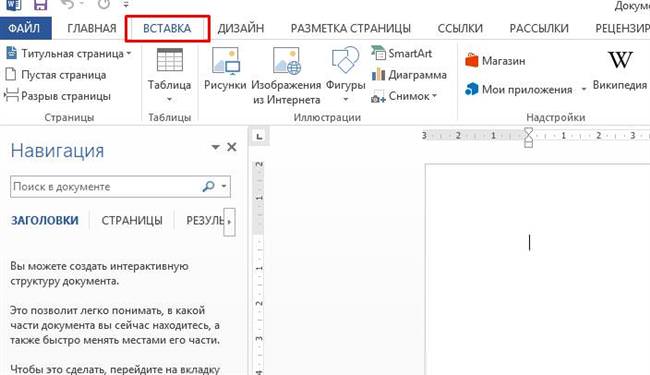The height and width of the screenshot is (375, 650).
Task: Switch to the ДИЗАЙН tab
Action: point(241,28)
